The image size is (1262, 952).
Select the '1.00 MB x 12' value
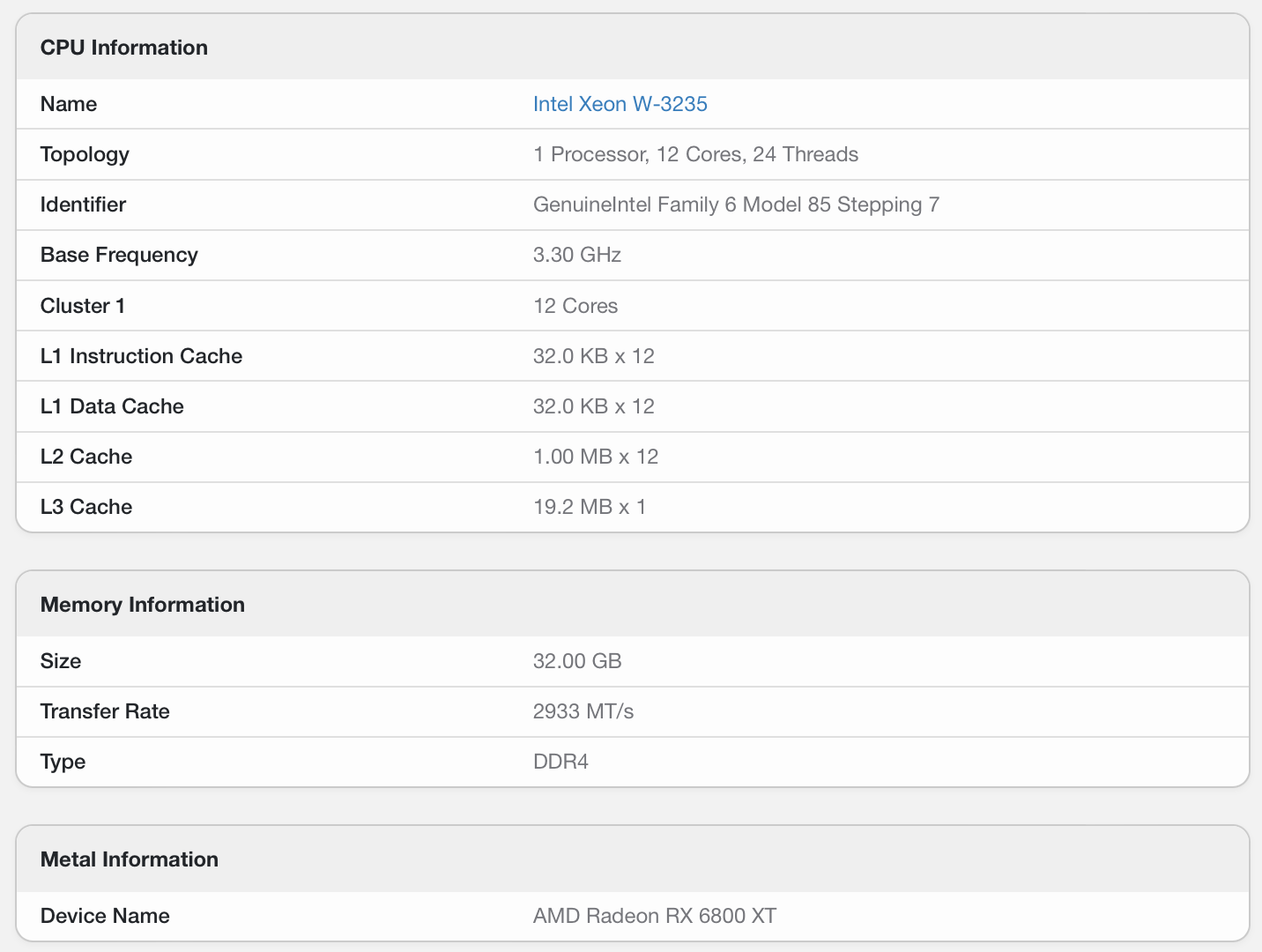pyautogui.click(x=596, y=457)
